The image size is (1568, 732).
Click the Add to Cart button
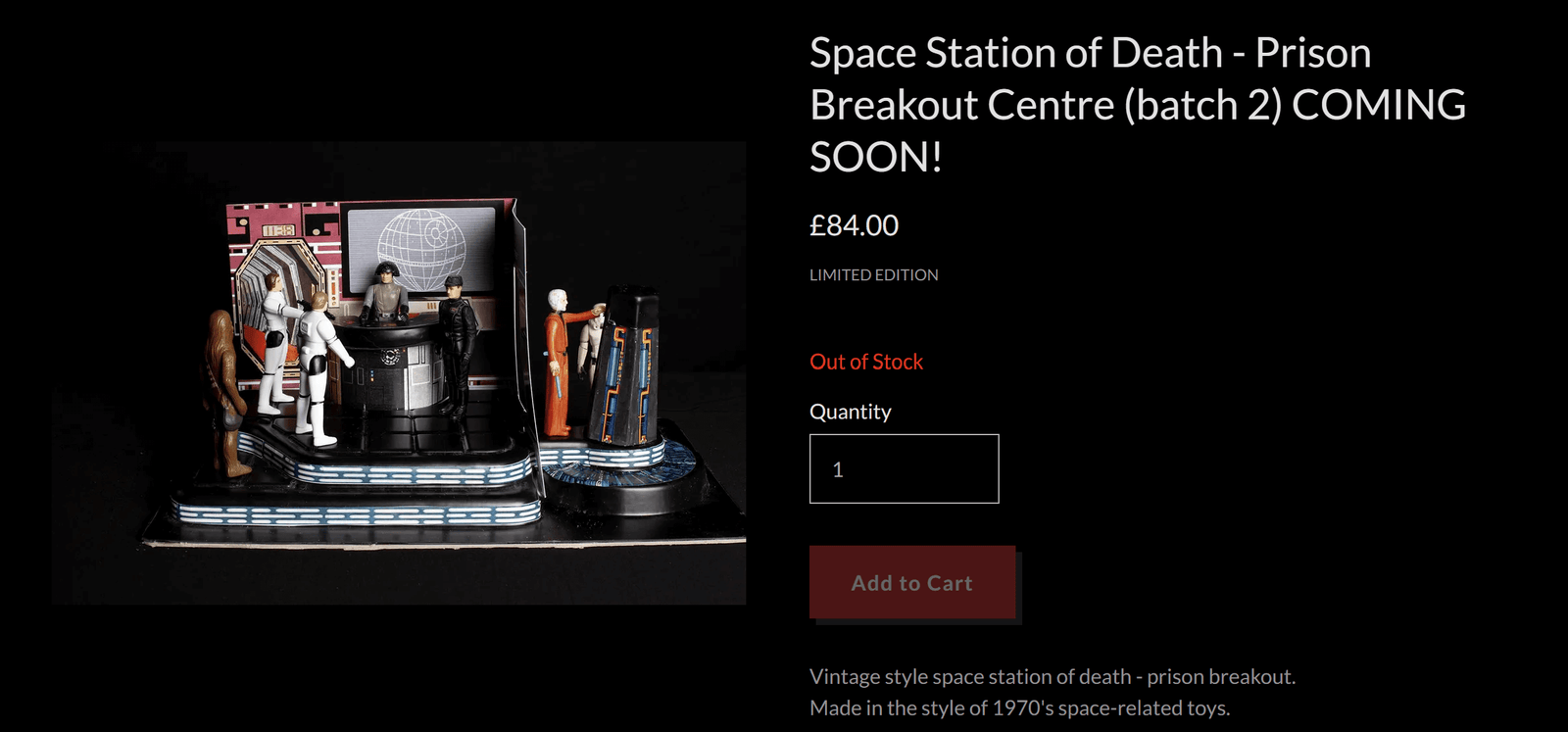(912, 582)
